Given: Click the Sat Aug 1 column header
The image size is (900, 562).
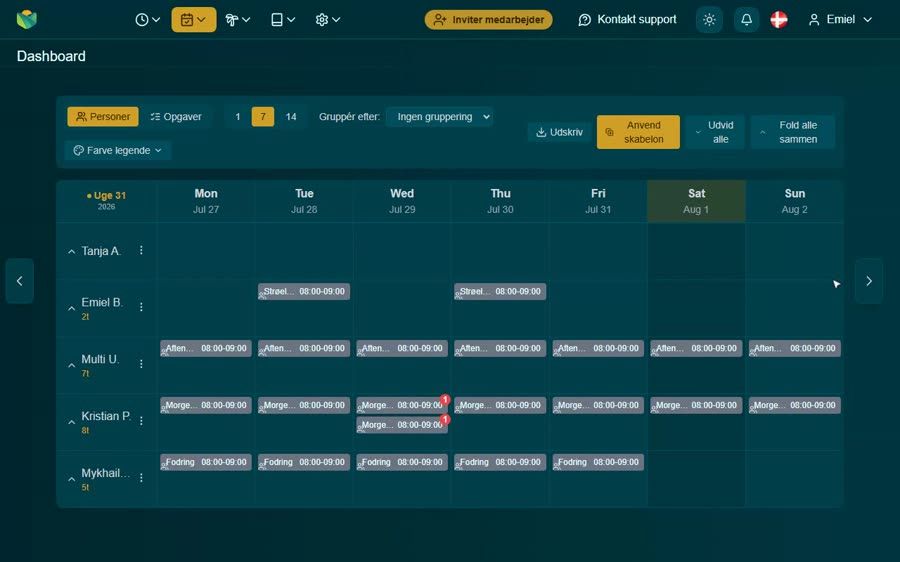Looking at the screenshot, I should click(x=696, y=201).
